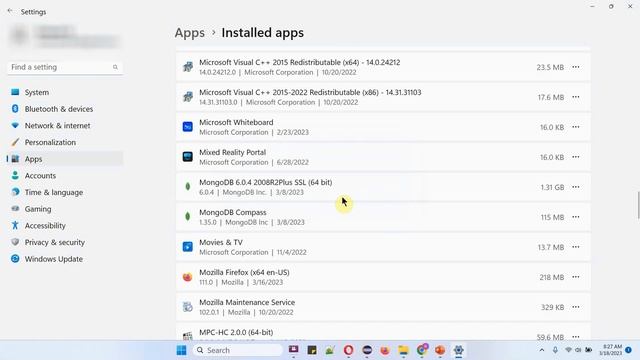
Task: Open options for Microsoft Visual C++ 2015 Redistributable (x64)
Action: coord(576,67)
